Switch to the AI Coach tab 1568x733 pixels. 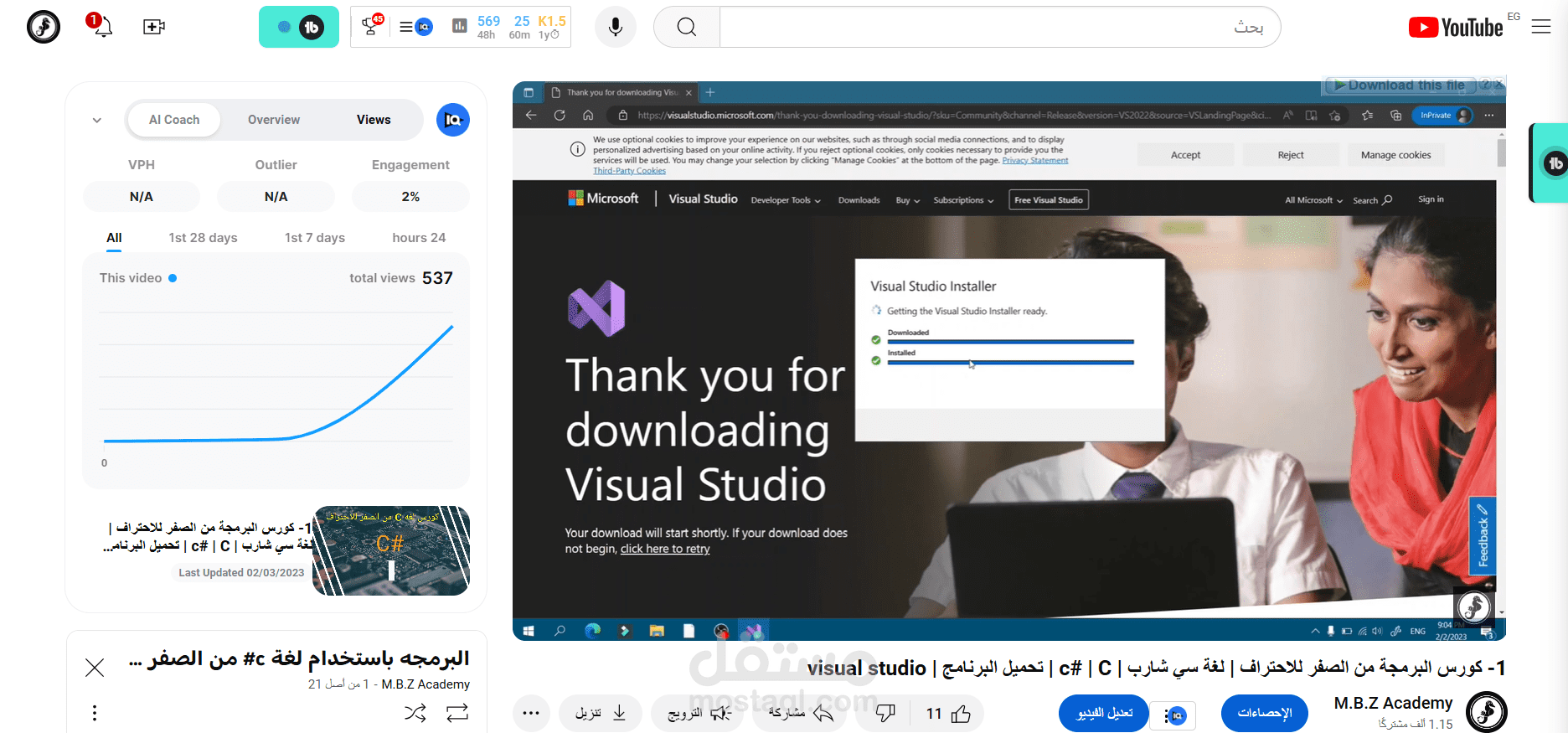tap(174, 120)
